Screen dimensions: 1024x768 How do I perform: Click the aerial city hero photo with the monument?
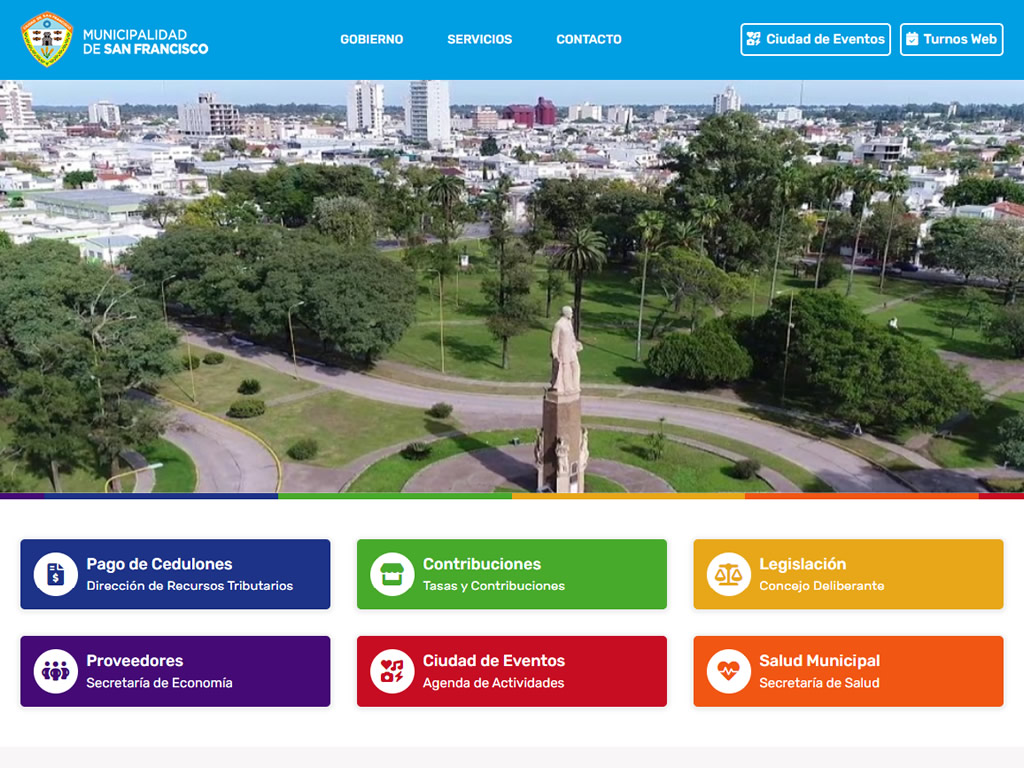(x=512, y=280)
